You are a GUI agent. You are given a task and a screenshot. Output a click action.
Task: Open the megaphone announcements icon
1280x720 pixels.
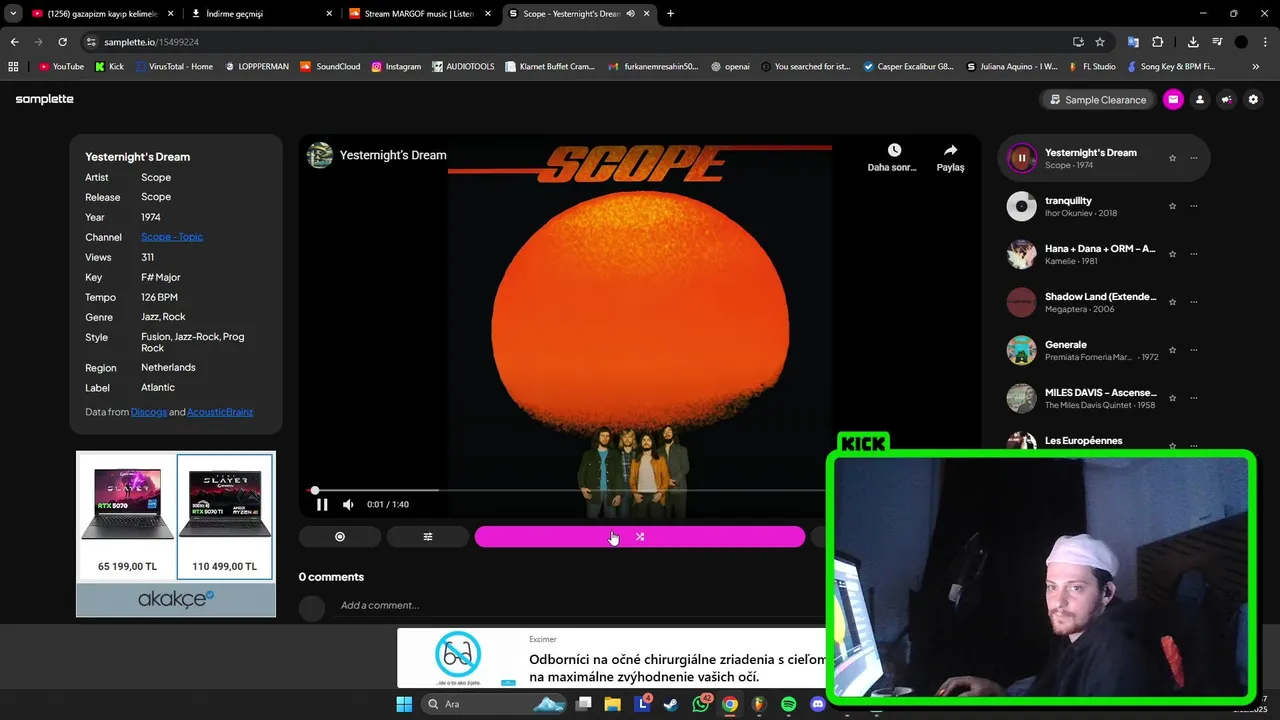point(1227,100)
